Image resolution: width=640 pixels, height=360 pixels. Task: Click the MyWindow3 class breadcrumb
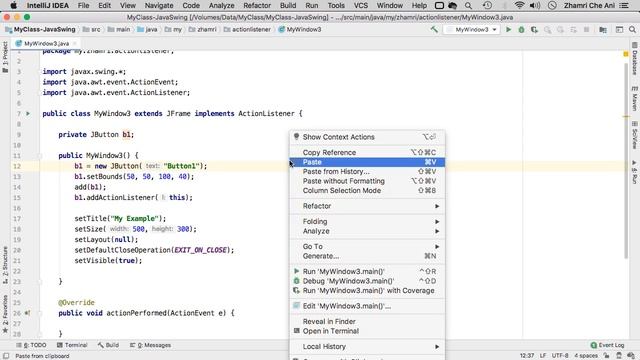point(300,29)
